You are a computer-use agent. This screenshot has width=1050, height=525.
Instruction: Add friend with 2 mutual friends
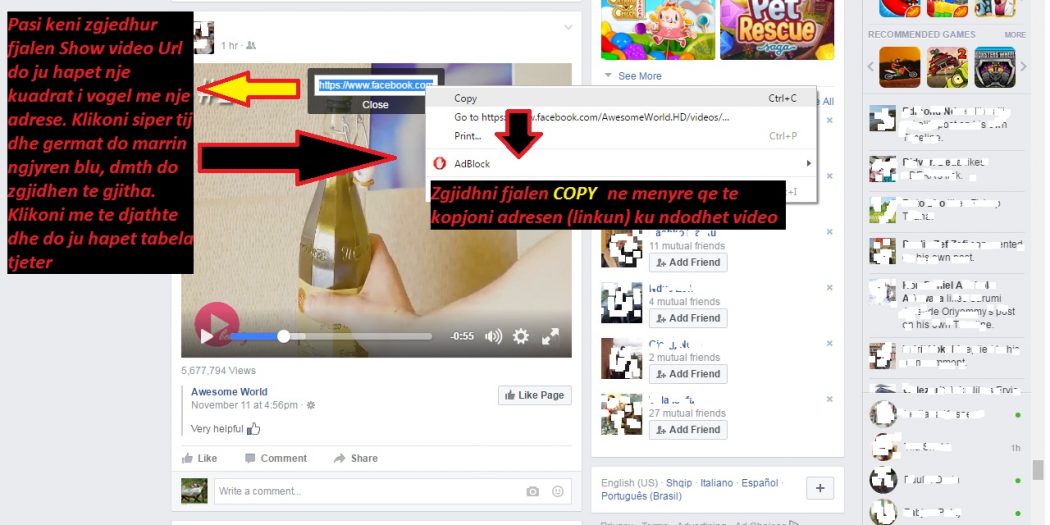pyautogui.click(x=688, y=374)
